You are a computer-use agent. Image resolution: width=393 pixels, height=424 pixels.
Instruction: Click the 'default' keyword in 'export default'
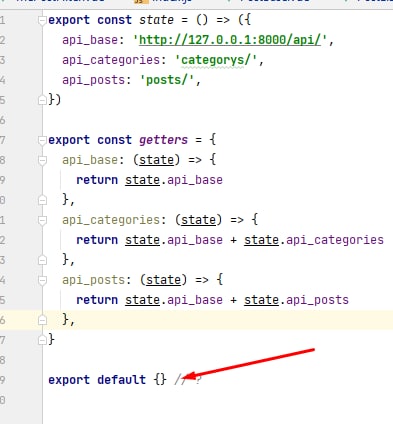[x=121, y=380]
